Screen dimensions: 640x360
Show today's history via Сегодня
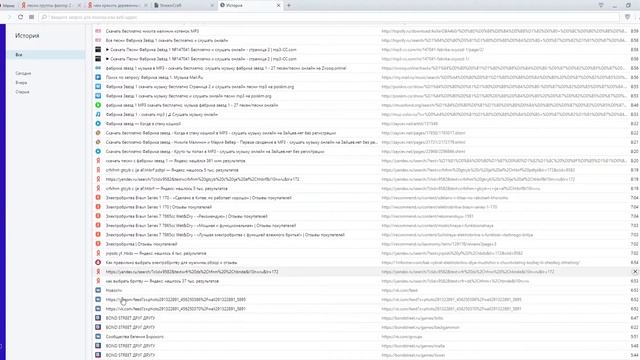(23, 73)
